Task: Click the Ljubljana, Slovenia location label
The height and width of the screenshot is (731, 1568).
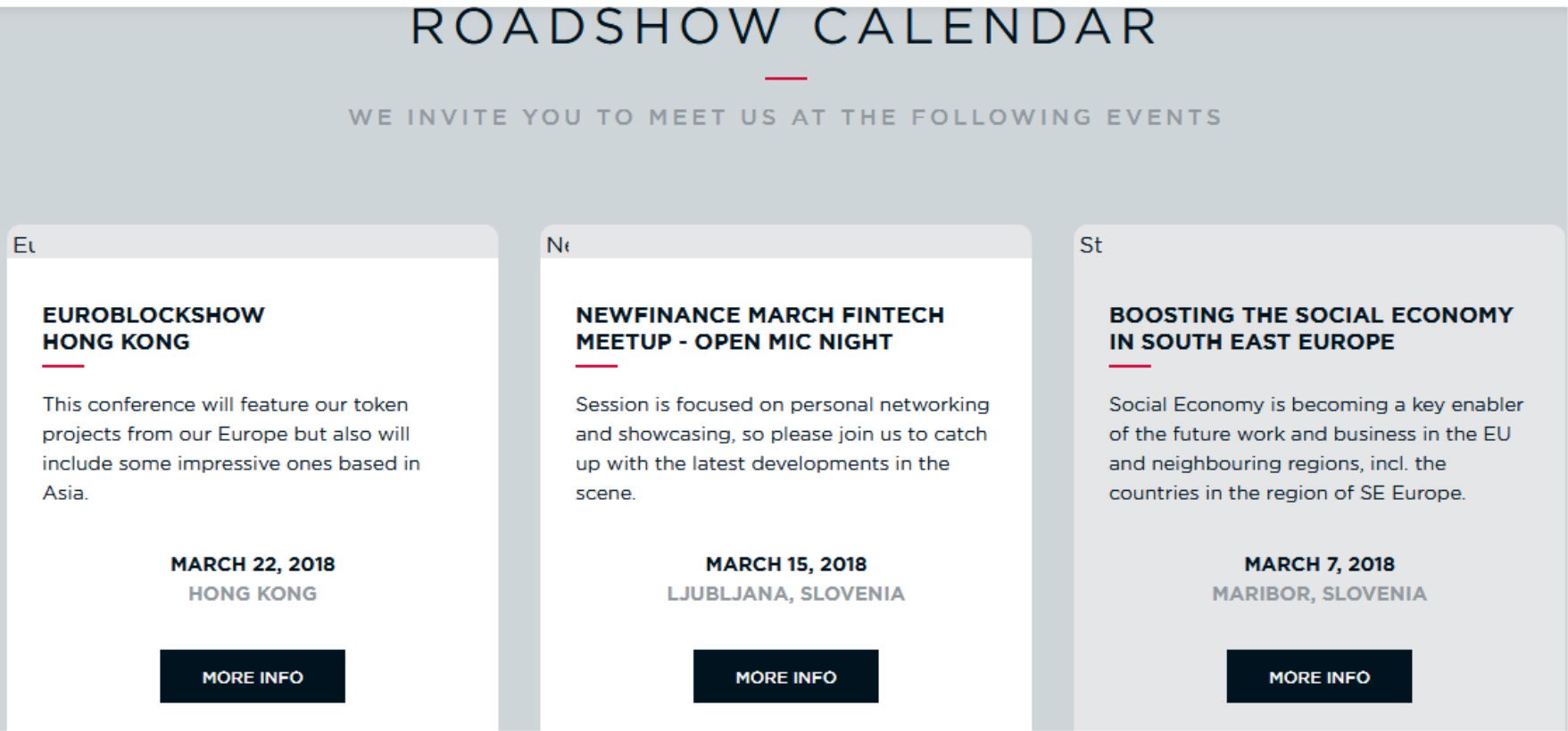Action: (786, 594)
